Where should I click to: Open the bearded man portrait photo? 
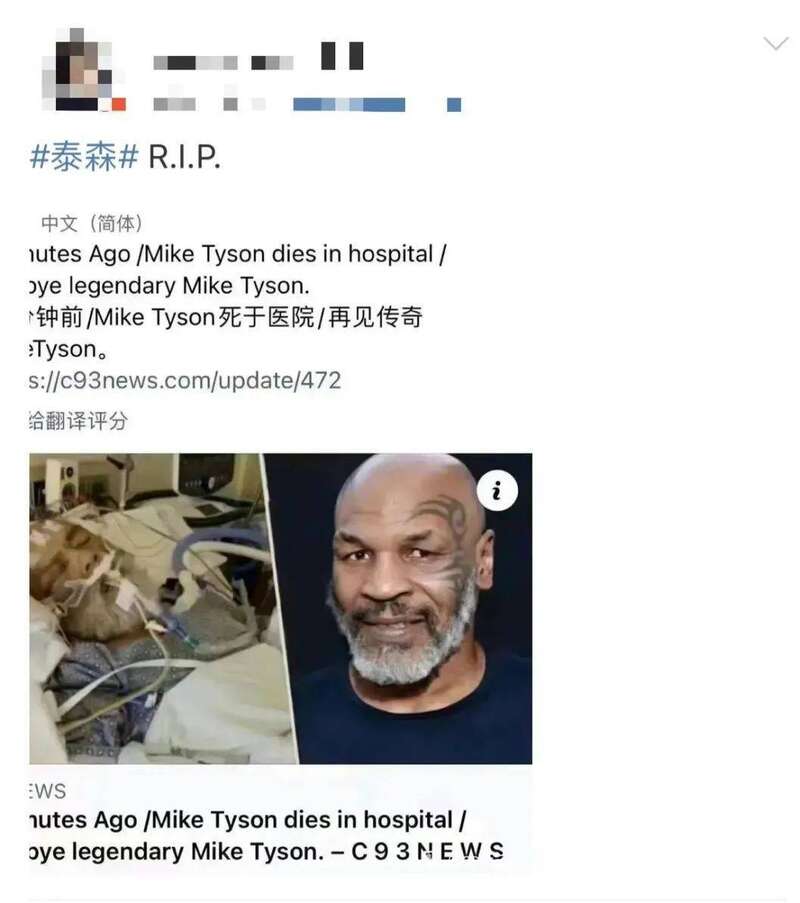406,609
